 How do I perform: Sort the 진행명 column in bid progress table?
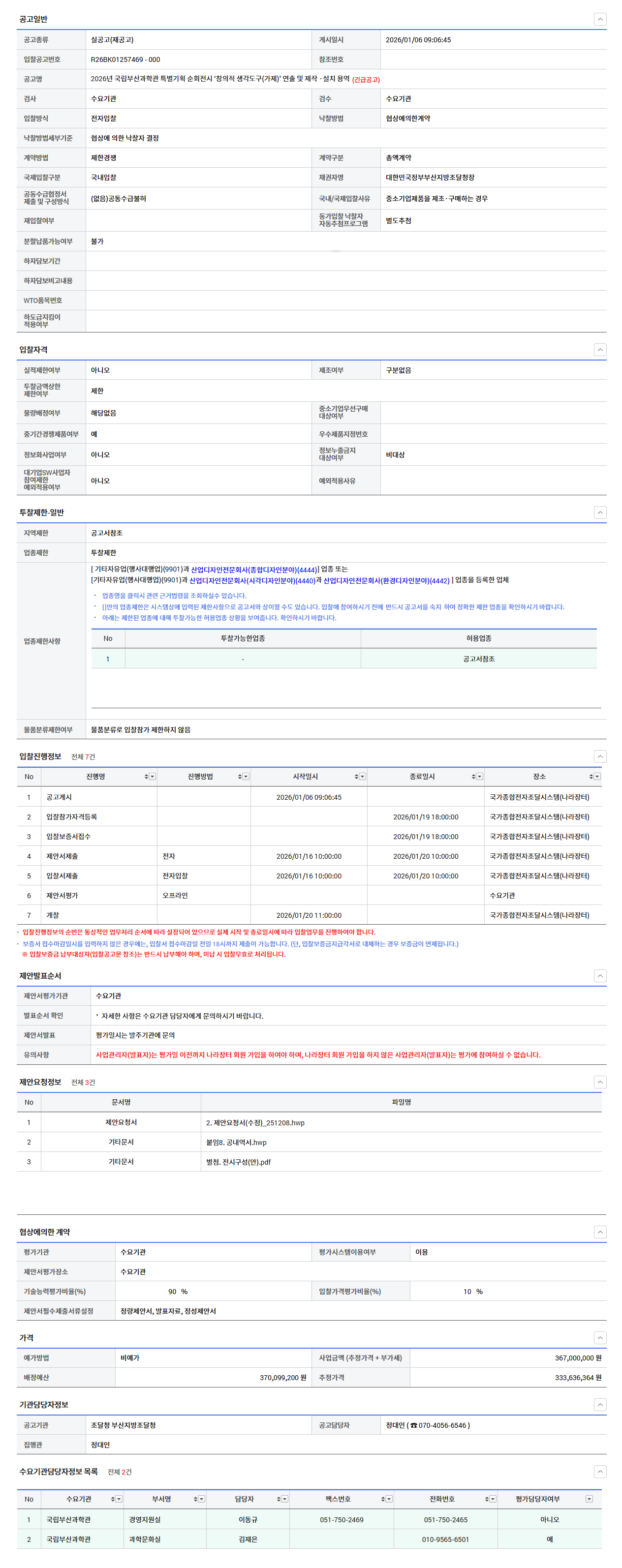click(x=146, y=776)
